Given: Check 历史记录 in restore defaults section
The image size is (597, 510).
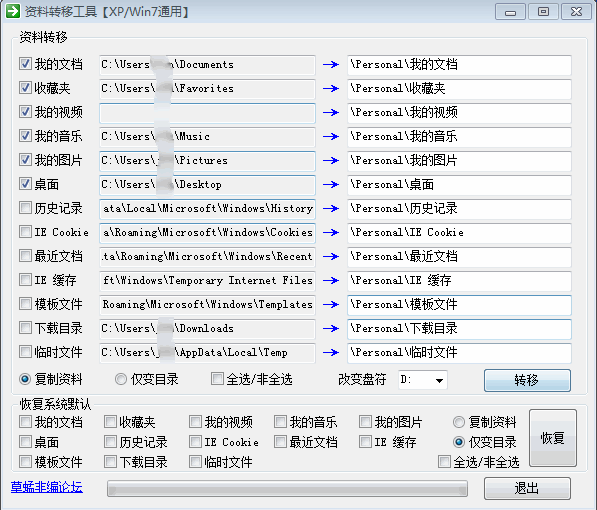Looking at the screenshot, I should (110, 442).
